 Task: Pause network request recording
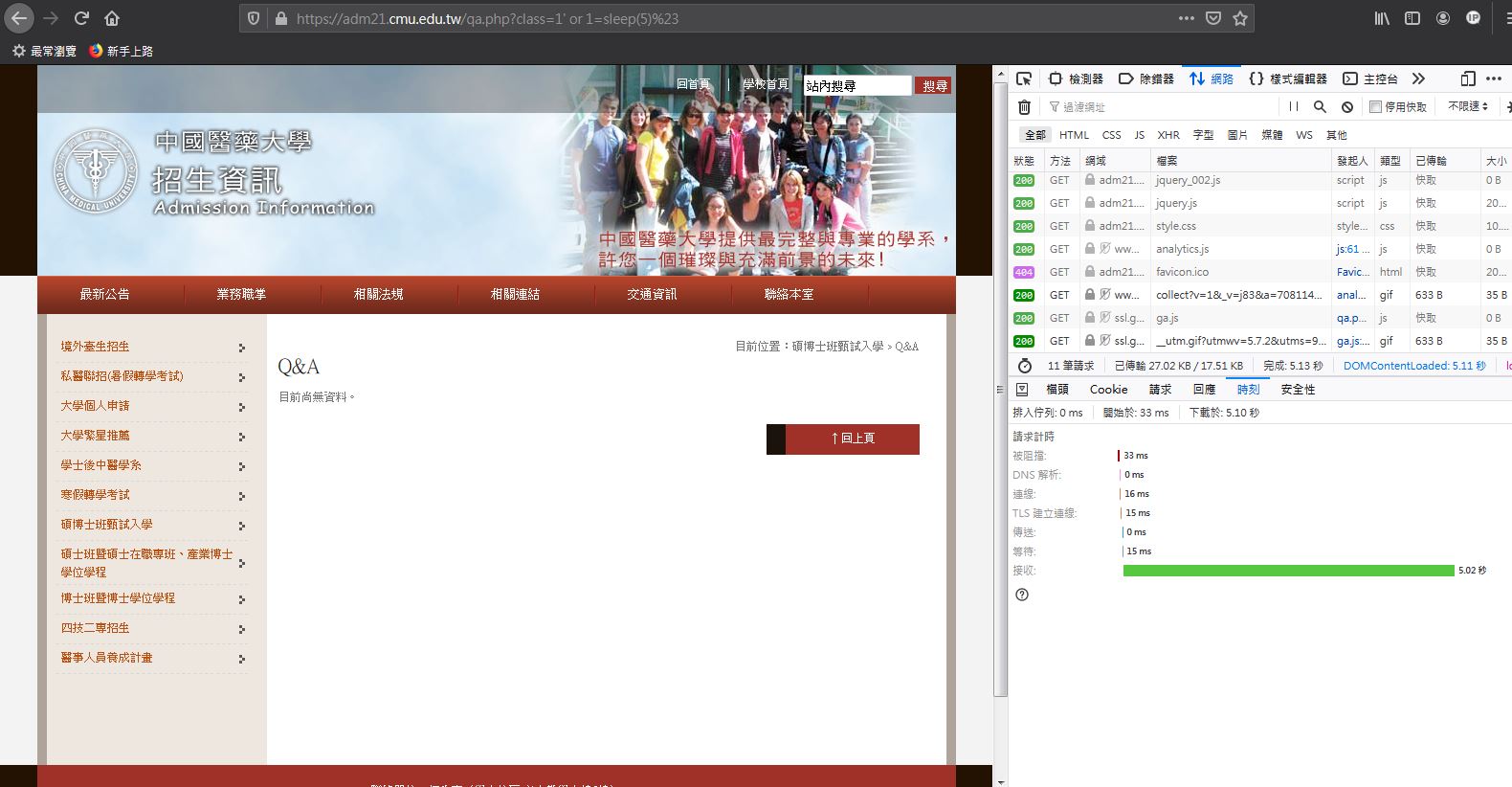tap(1294, 107)
